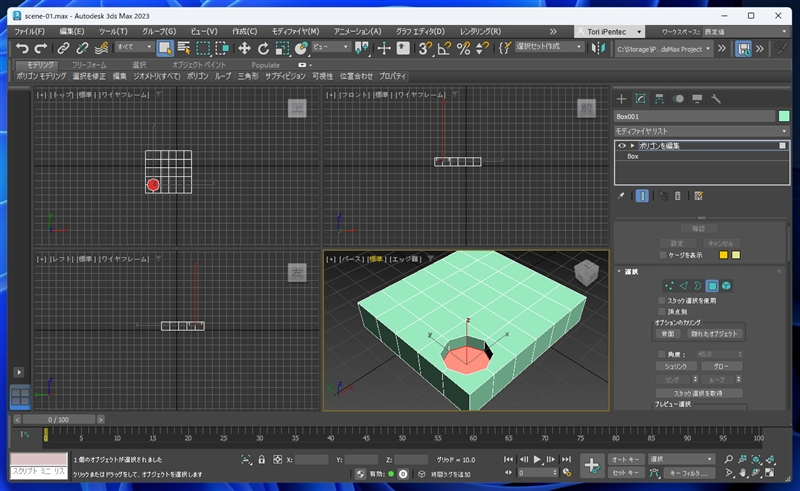Toggle オートキー mode
Image resolution: width=800 pixels, height=491 pixels.
[626, 459]
